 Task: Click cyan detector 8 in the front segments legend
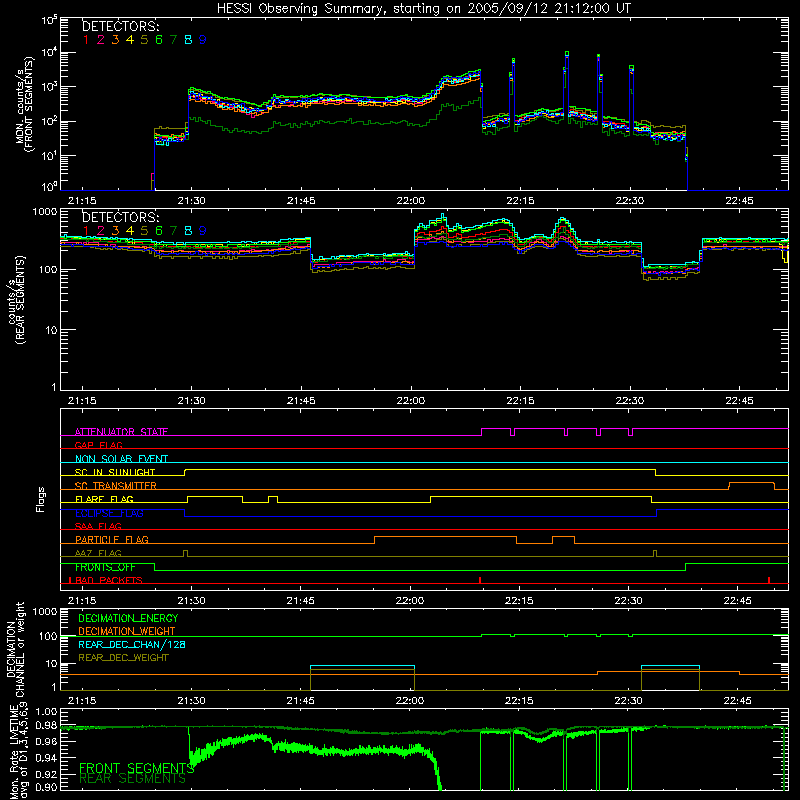point(188,40)
